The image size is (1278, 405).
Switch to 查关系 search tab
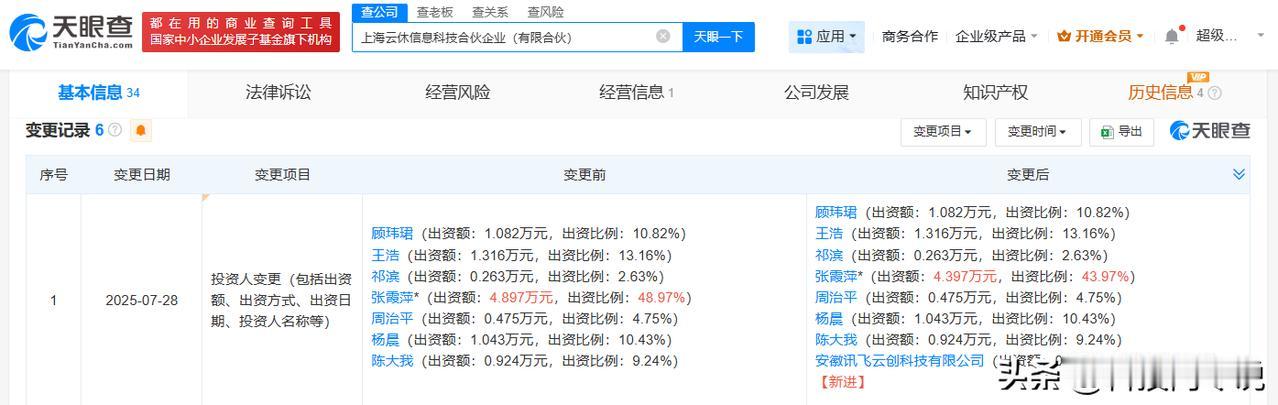[x=490, y=12]
